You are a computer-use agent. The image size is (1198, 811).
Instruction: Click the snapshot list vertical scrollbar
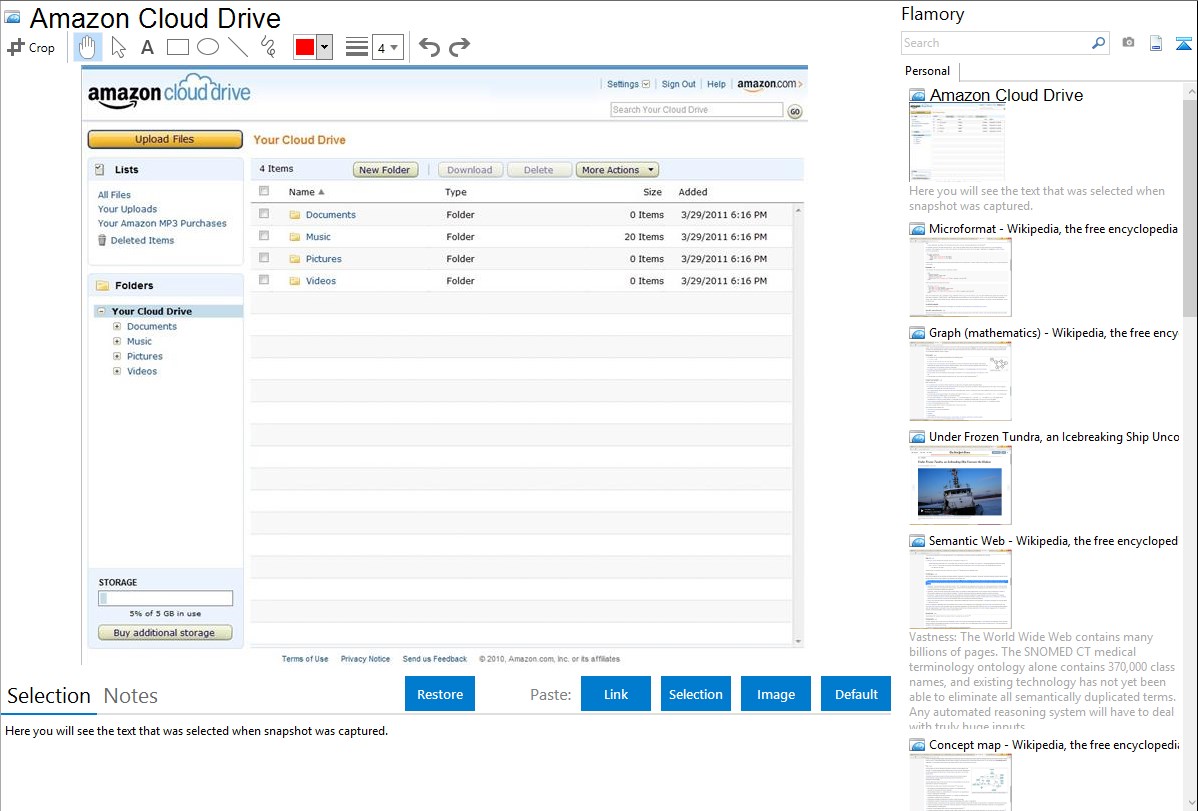coord(1190,206)
